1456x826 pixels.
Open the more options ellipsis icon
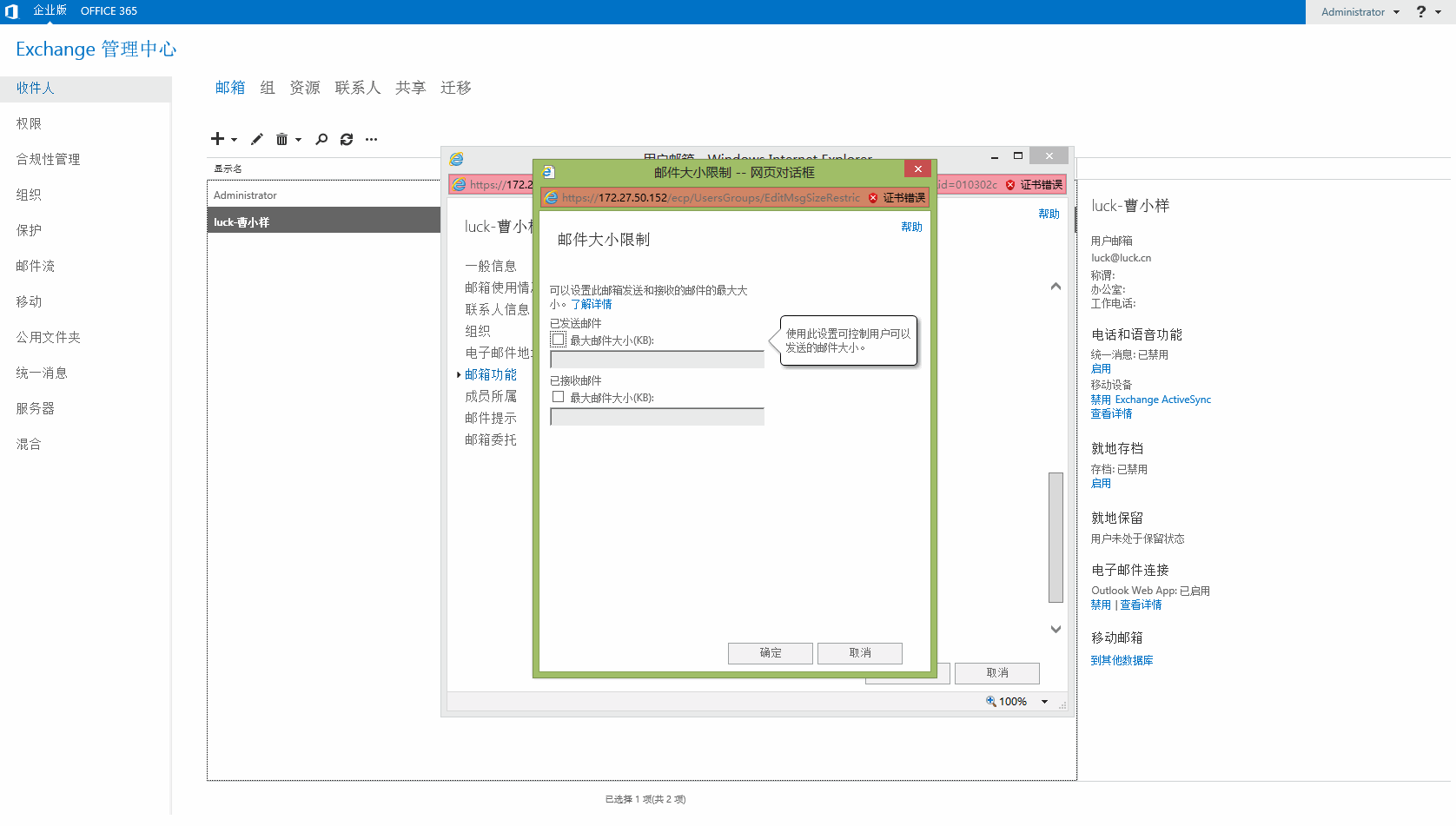coord(371,139)
